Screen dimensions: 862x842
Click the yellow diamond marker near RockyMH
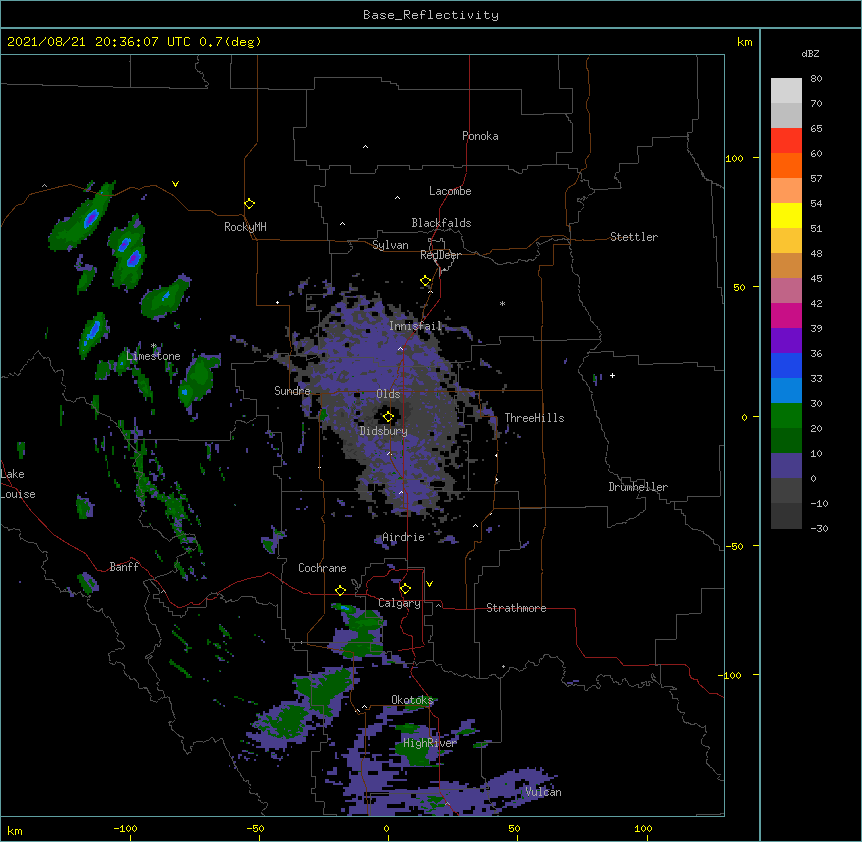pos(249,204)
